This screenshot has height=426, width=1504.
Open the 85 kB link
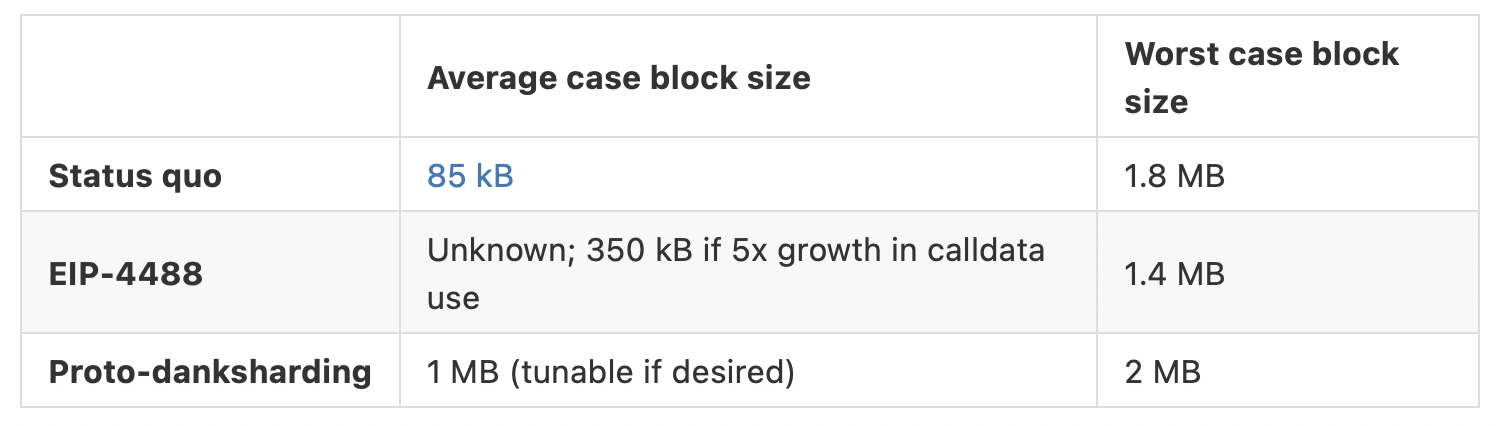click(x=470, y=176)
